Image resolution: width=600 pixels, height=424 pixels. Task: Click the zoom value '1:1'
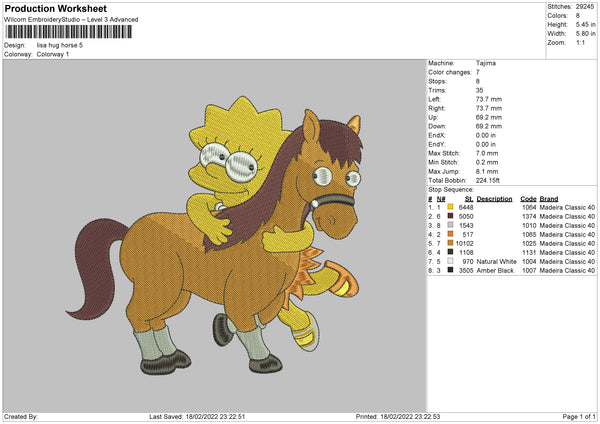(580, 42)
